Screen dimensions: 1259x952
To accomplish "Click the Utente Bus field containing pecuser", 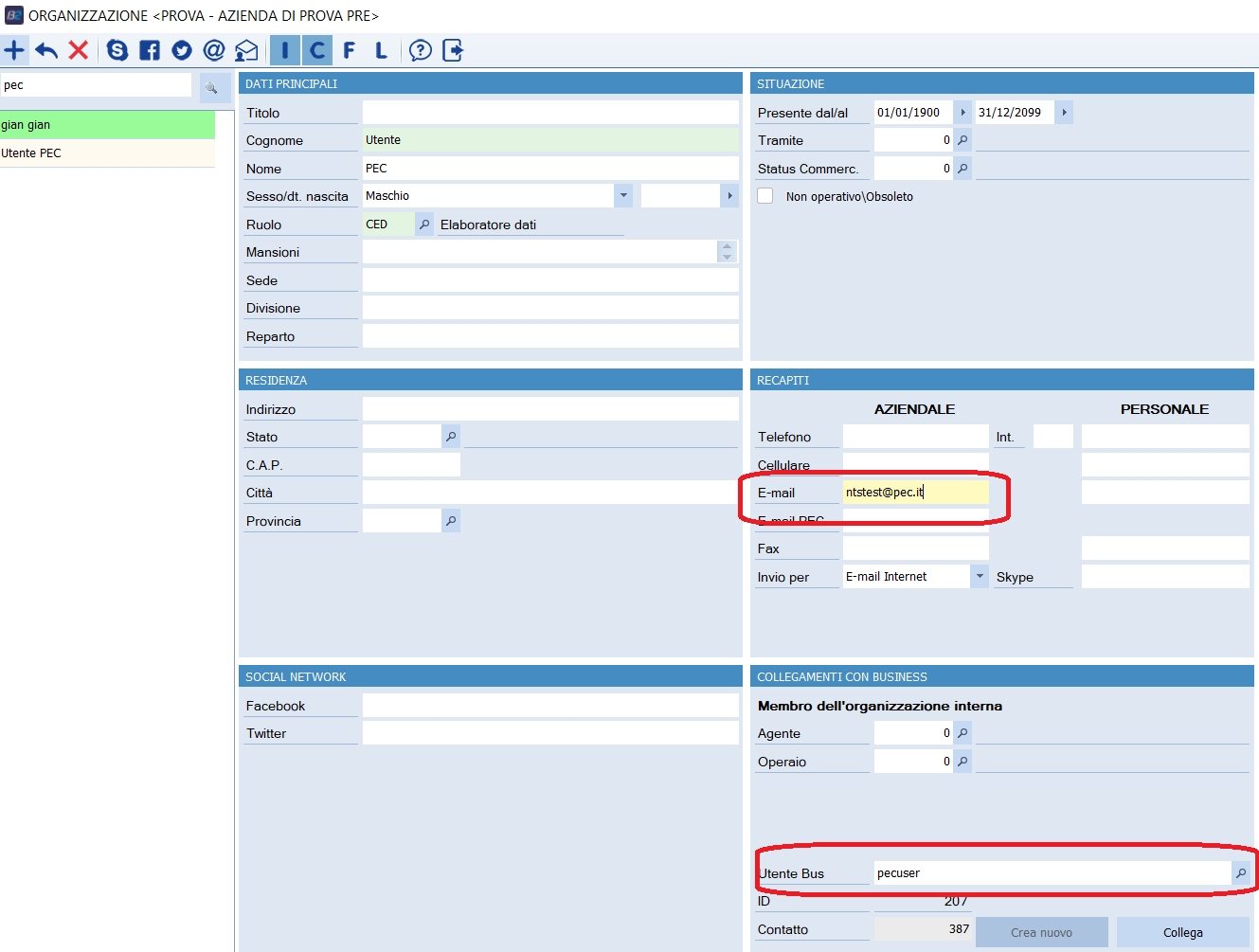I will point(1052,873).
